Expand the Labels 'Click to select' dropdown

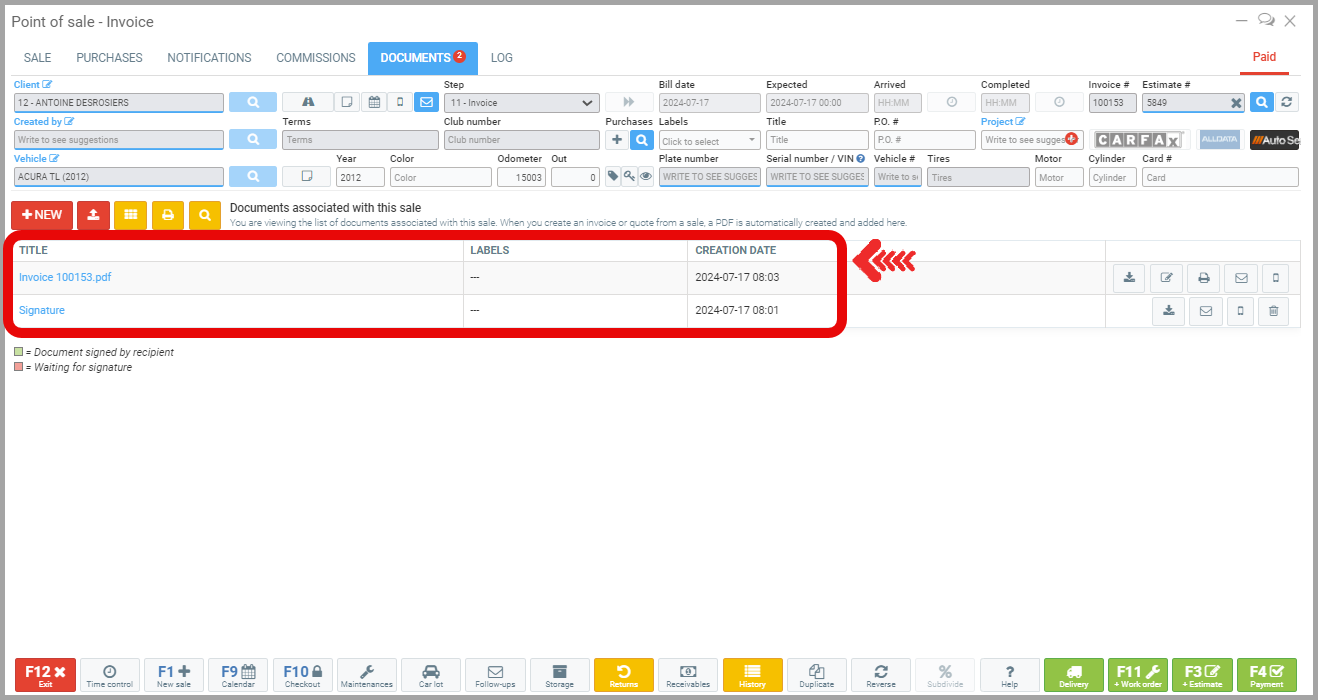pyautogui.click(x=709, y=141)
